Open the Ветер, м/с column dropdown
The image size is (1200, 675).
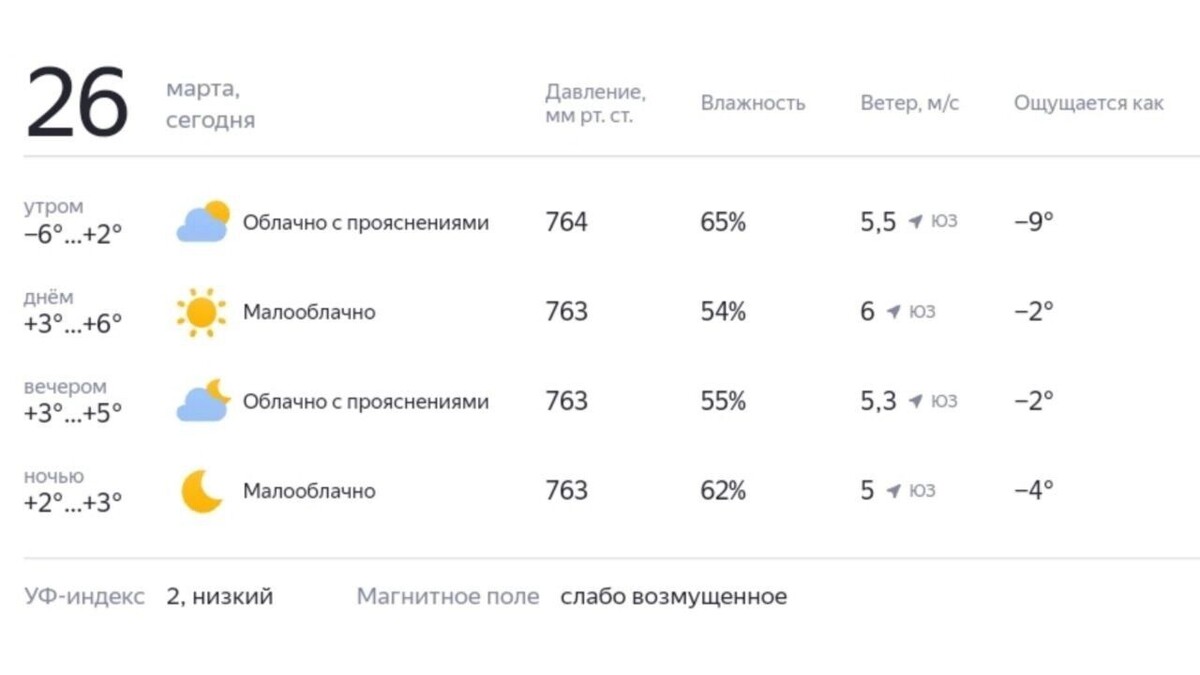pos(911,102)
